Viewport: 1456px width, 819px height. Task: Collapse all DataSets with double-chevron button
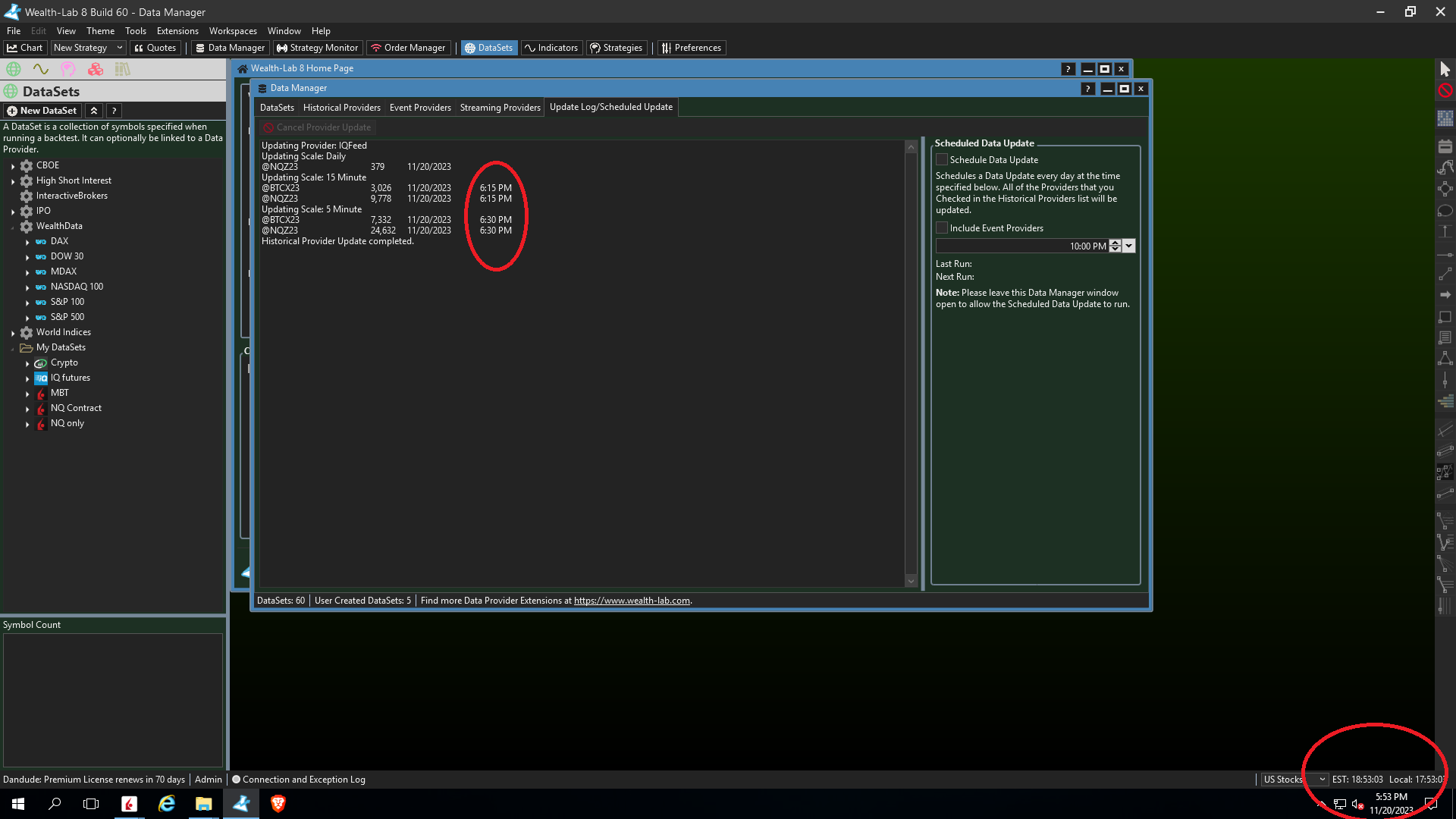[x=94, y=111]
